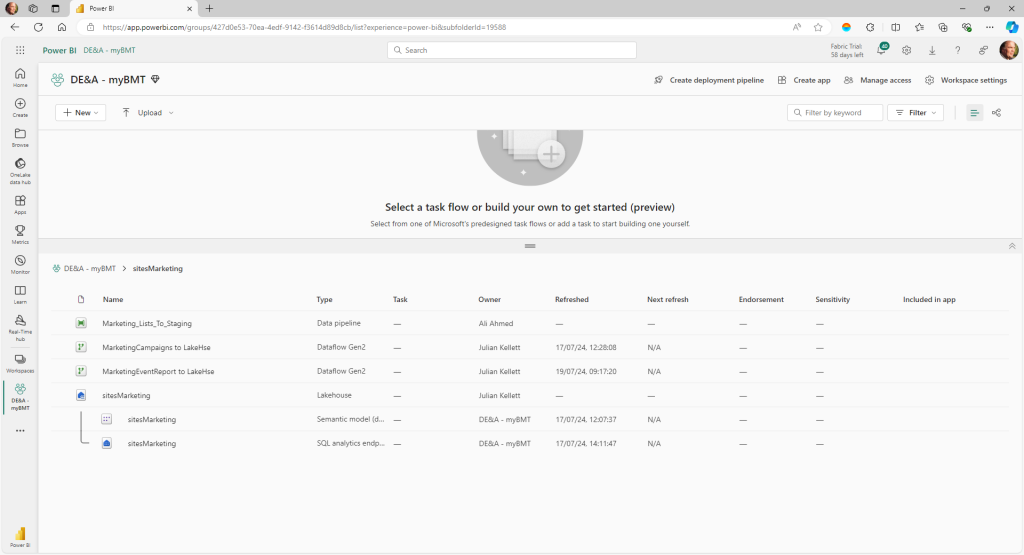Collapse the task flow panel chevron
1024x555 pixels.
click(1011, 245)
